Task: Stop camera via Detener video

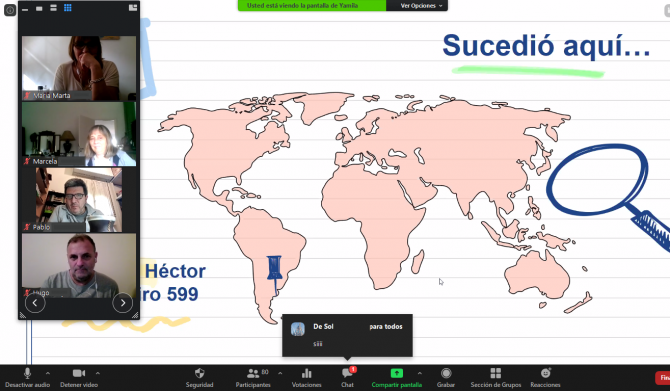Action: tap(79, 378)
